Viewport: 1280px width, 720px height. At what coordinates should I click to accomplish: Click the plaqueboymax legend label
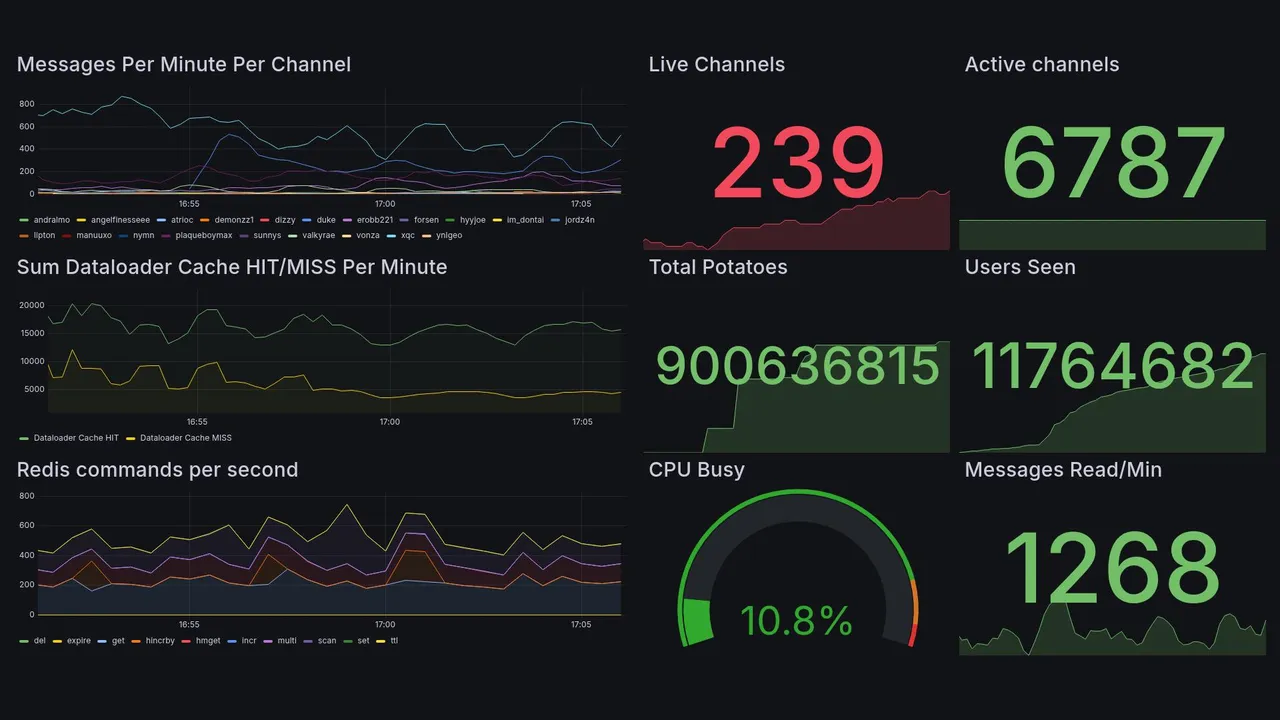pyautogui.click(x=204, y=235)
